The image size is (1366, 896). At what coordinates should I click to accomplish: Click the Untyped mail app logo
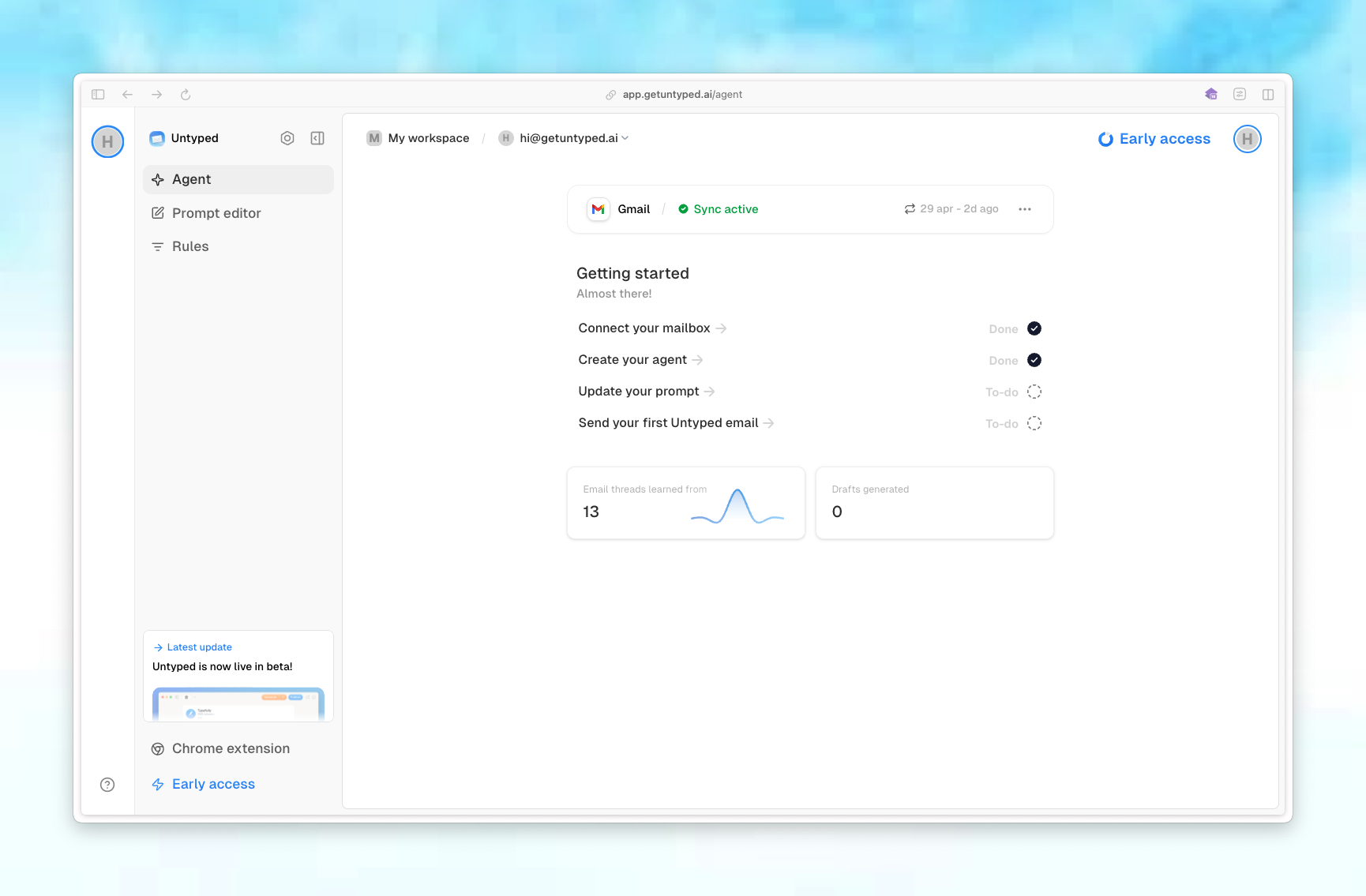[157, 137]
